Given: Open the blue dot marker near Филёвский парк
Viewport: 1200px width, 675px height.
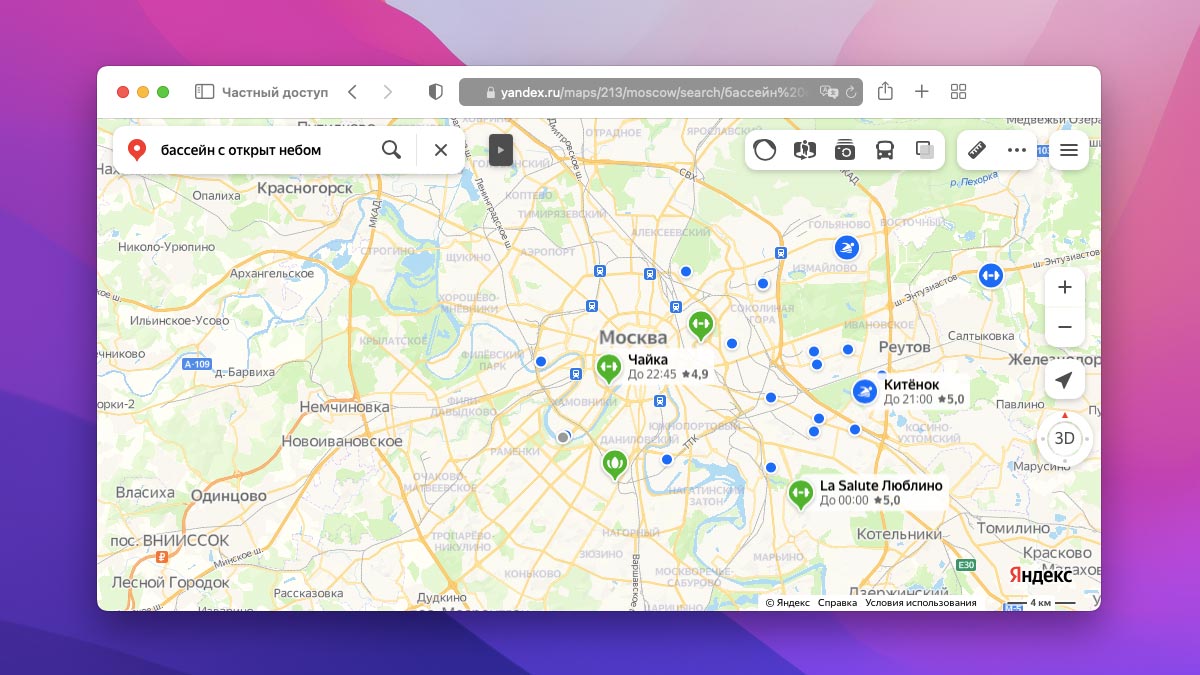Looking at the screenshot, I should click(x=541, y=361).
